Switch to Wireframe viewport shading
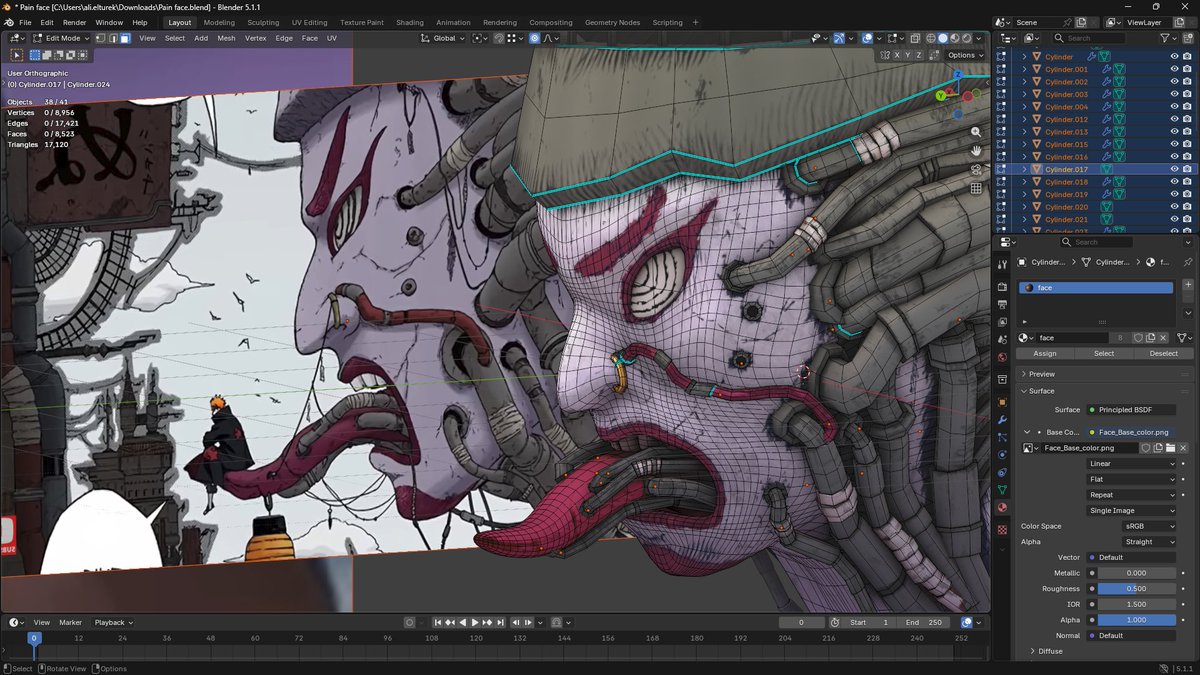 point(930,38)
